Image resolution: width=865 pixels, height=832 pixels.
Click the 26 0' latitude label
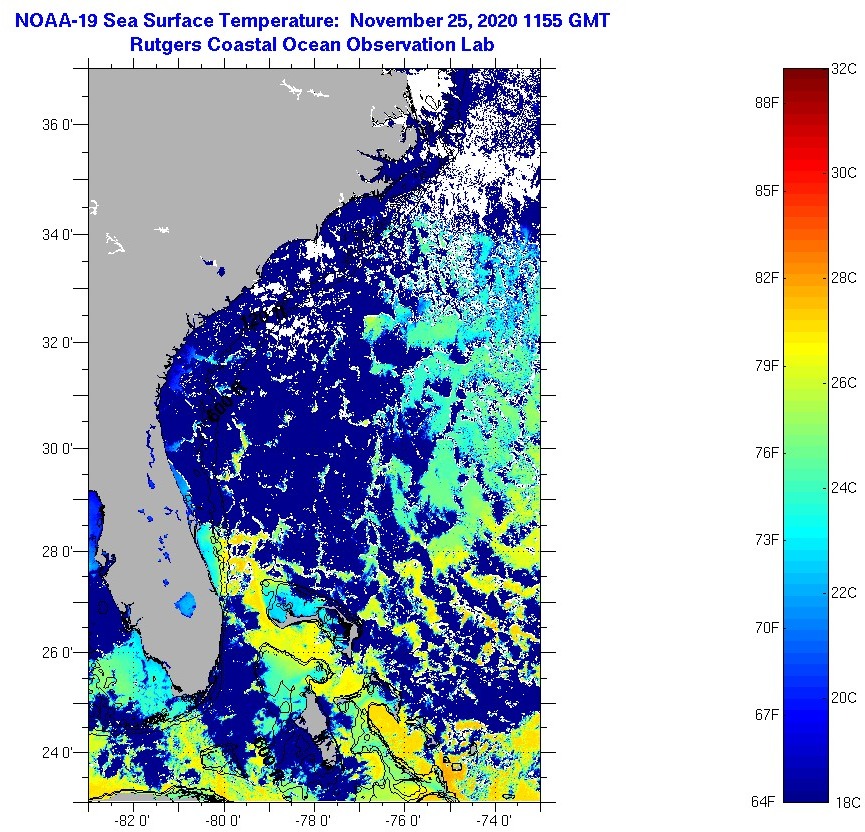pyautogui.click(x=57, y=653)
